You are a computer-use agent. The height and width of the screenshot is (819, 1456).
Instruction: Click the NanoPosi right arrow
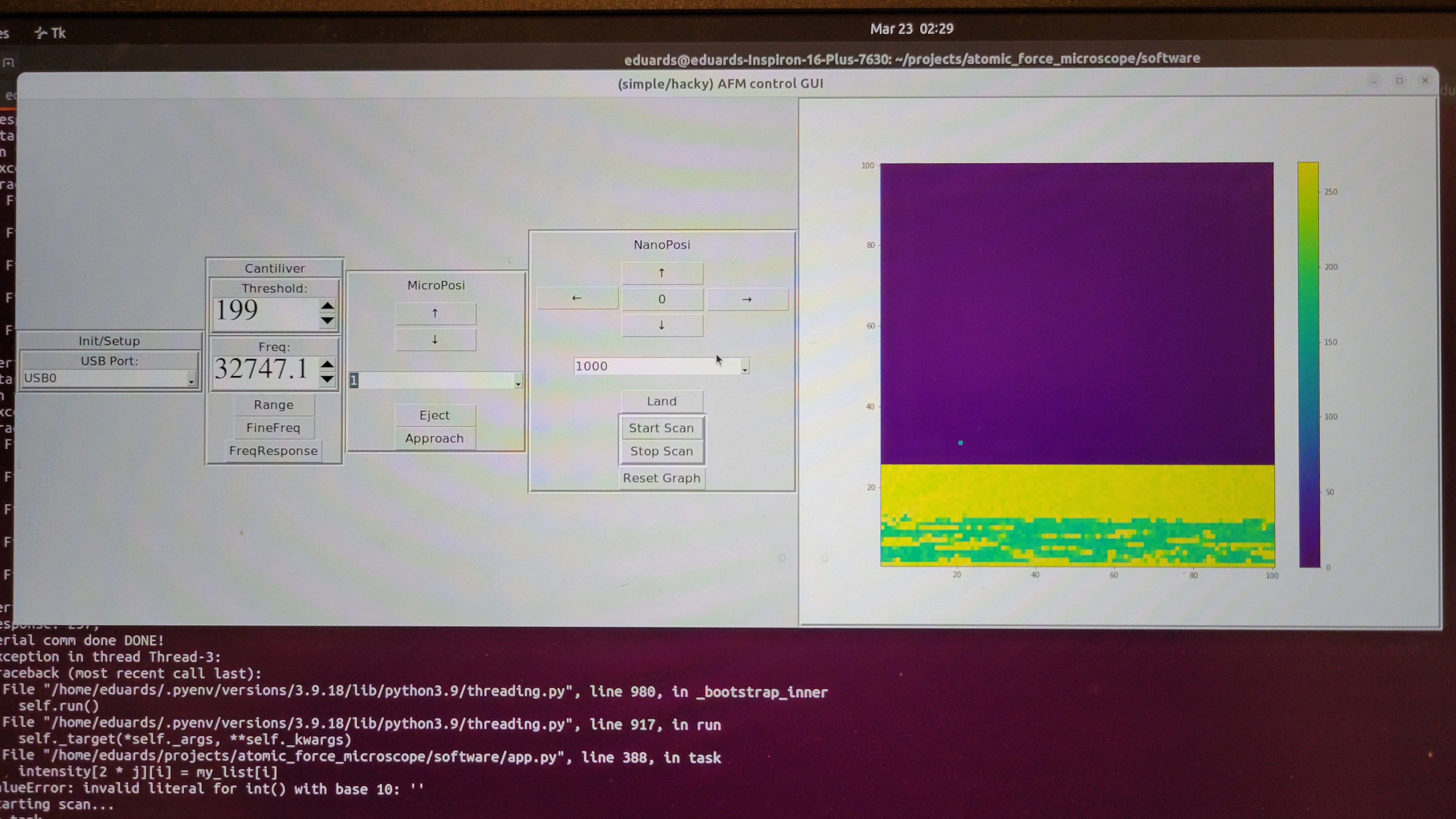click(x=747, y=299)
